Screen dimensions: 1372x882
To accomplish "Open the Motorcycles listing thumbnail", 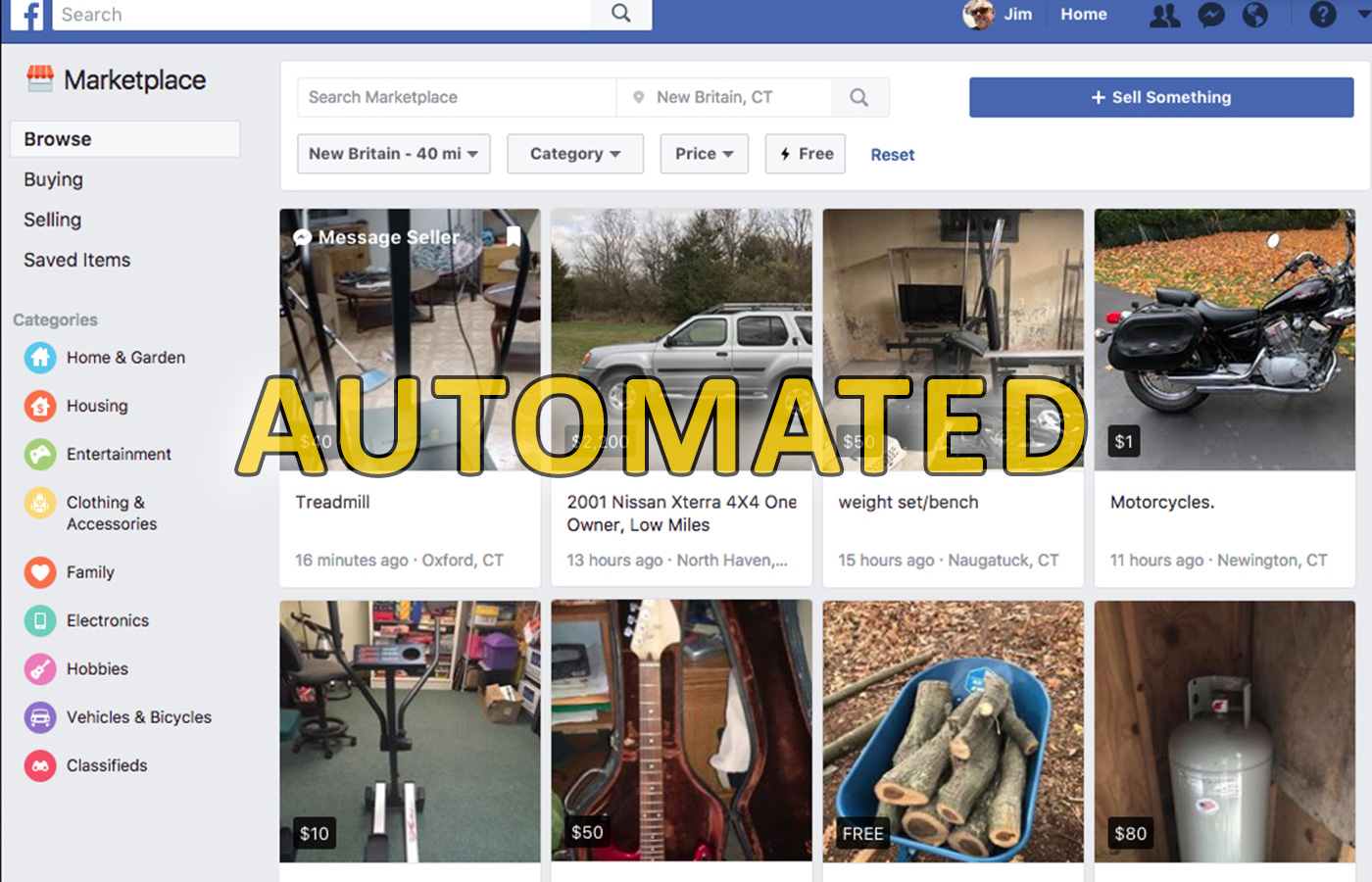I will pos(1224,338).
